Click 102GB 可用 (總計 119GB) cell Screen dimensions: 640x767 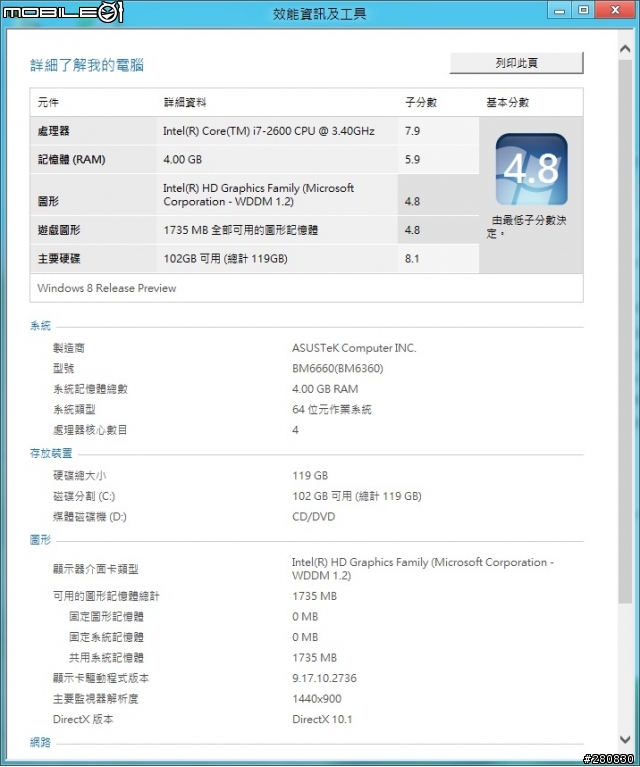(226, 258)
